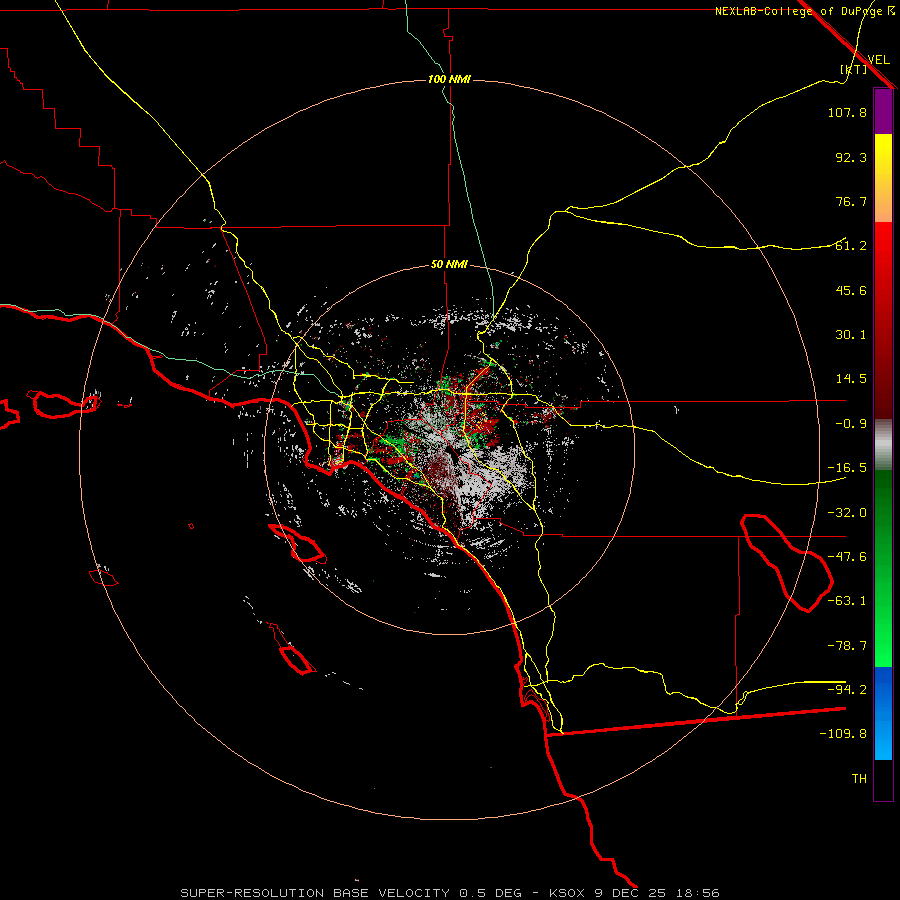Select the purple band on the velocity scale
The image size is (900, 900).
pyautogui.click(x=883, y=112)
